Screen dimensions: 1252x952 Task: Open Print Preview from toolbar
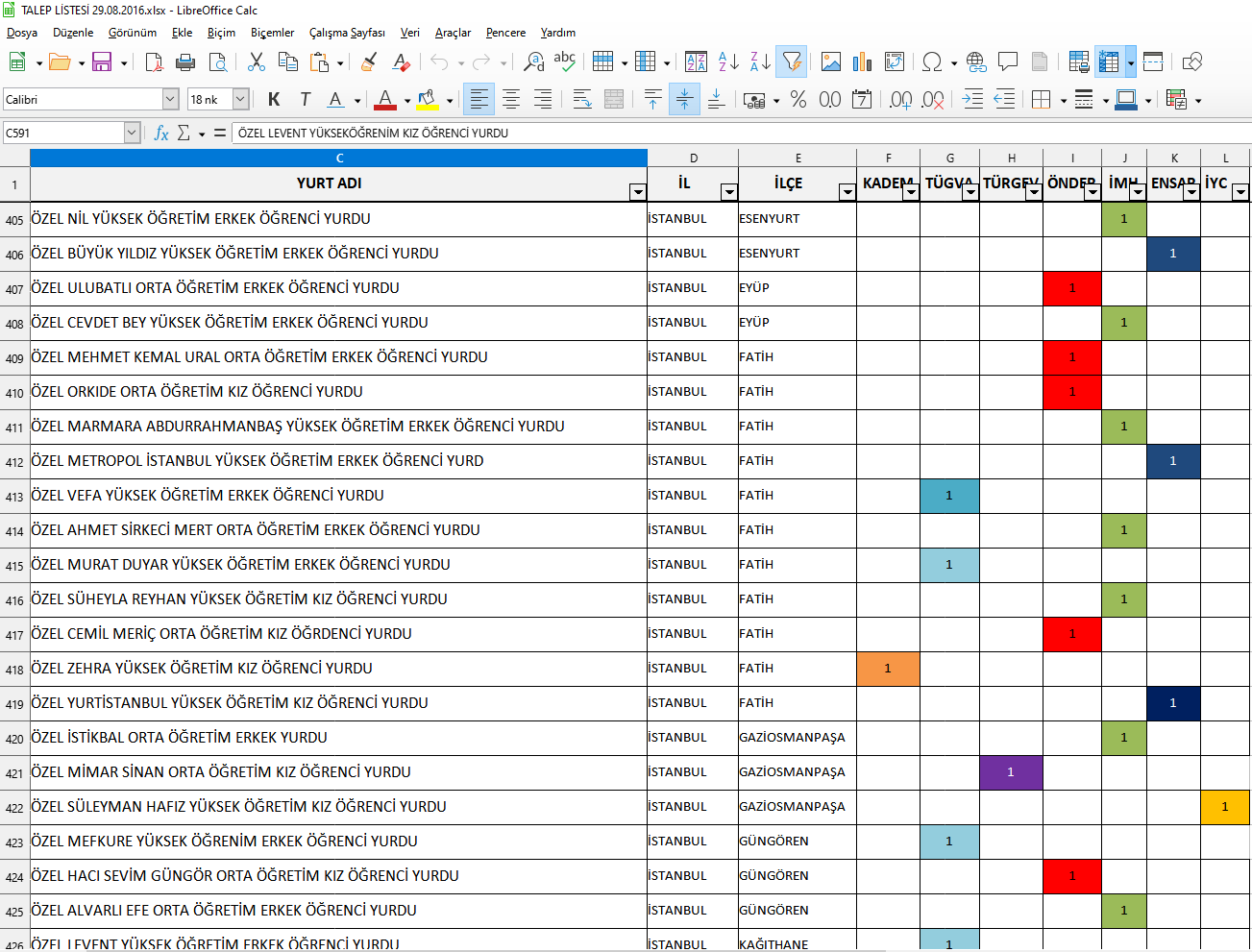click(218, 62)
